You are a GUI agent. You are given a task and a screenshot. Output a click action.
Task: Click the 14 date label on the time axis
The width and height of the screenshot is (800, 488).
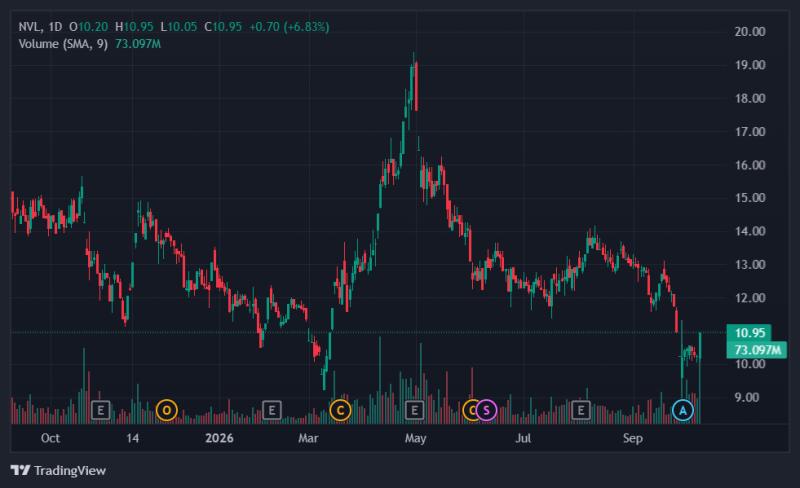point(132,438)
